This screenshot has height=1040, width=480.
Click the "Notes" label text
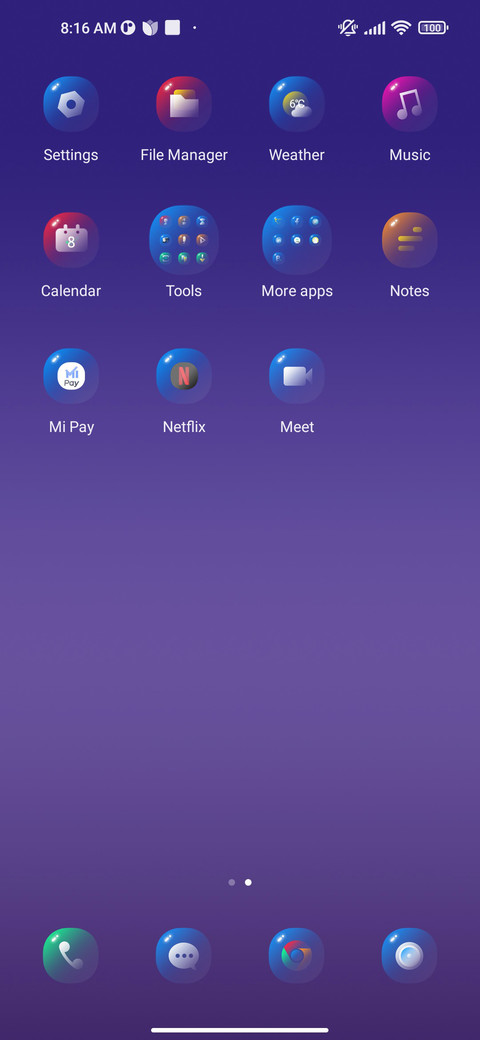pyautogui.click(x=410, y=291)
